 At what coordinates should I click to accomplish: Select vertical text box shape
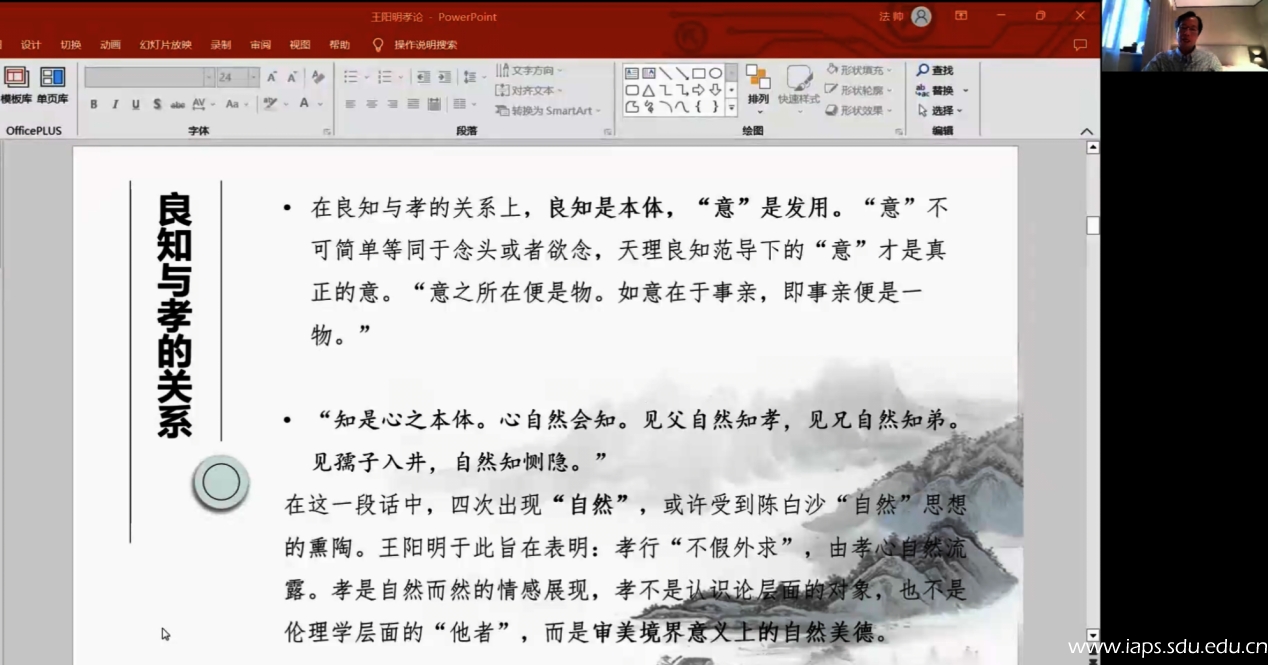tap(649, 73)
